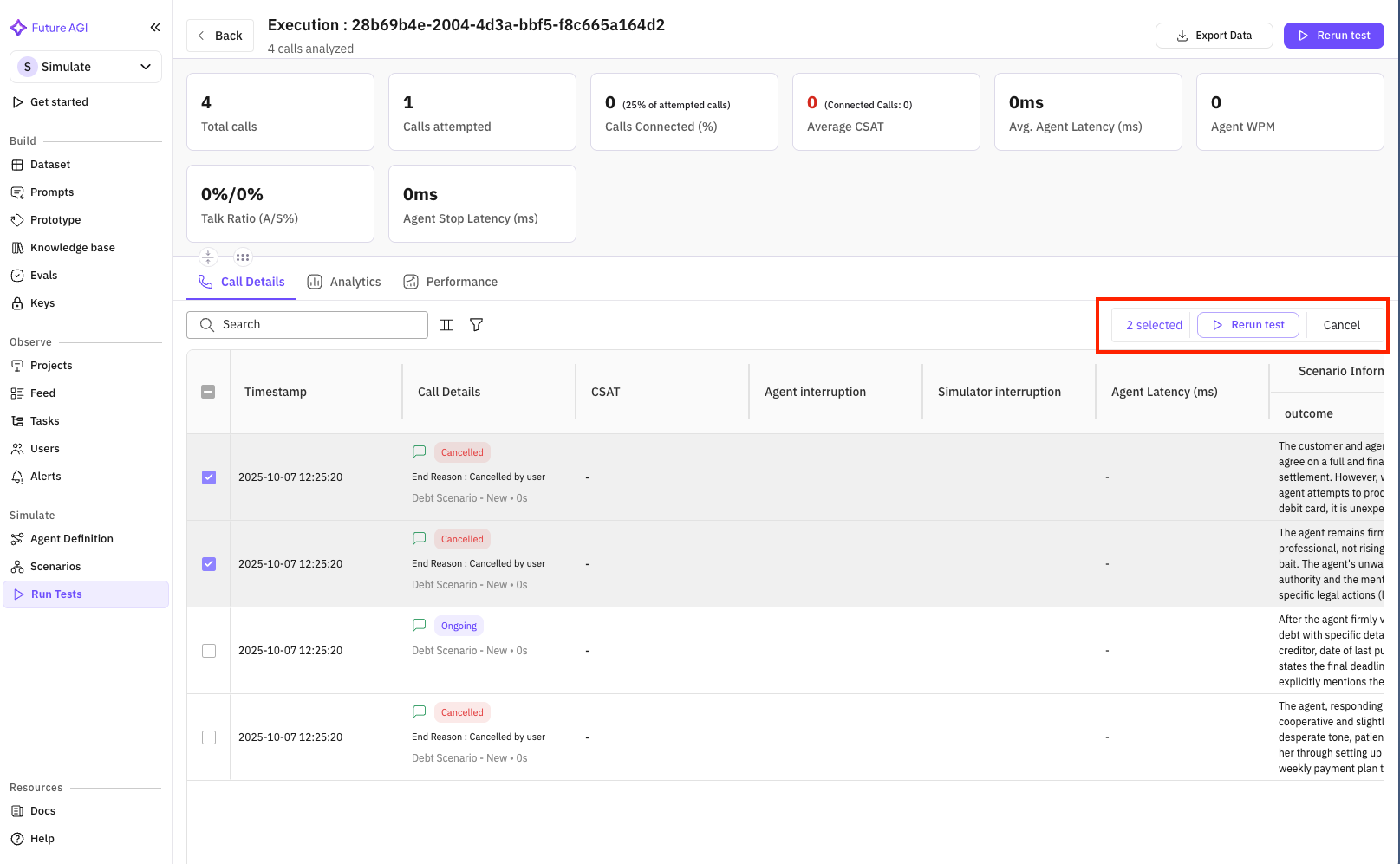Click the Help question icon

point(17,839)
